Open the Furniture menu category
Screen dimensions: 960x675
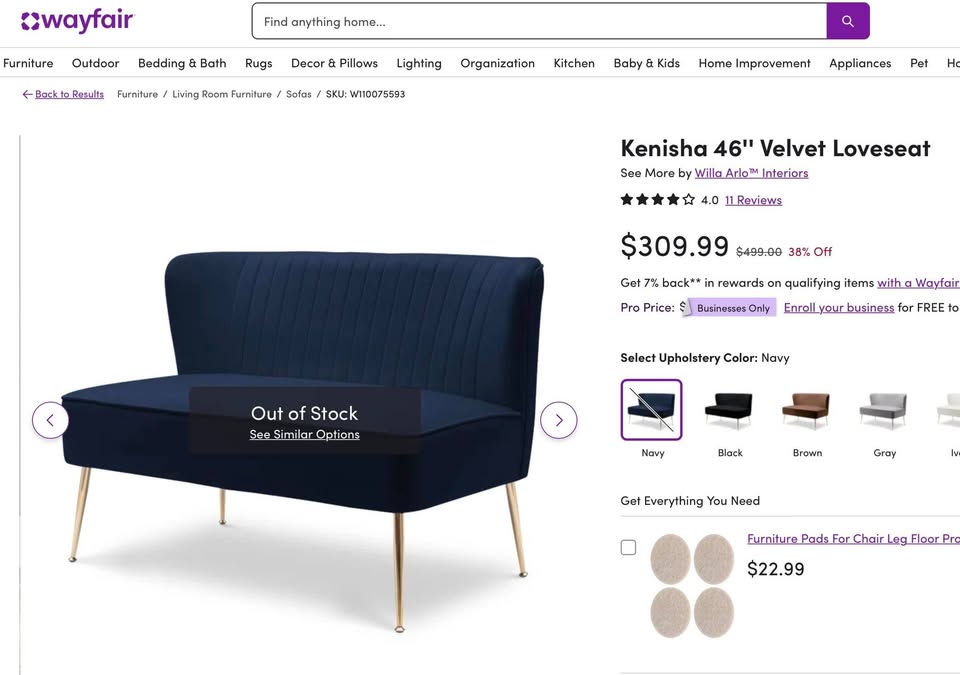(28, 63)
